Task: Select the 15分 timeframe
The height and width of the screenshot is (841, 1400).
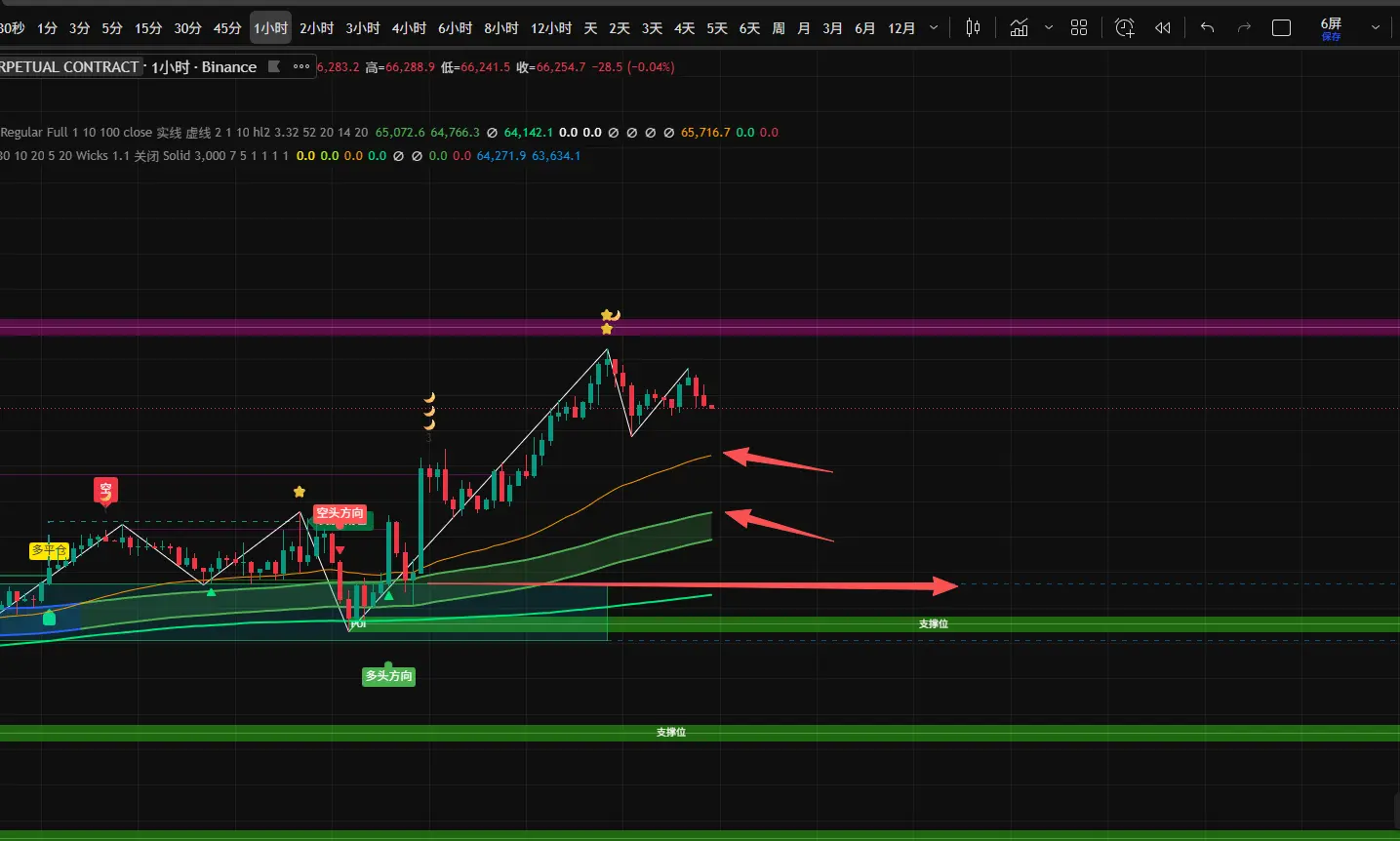Action: pos(148,28)
